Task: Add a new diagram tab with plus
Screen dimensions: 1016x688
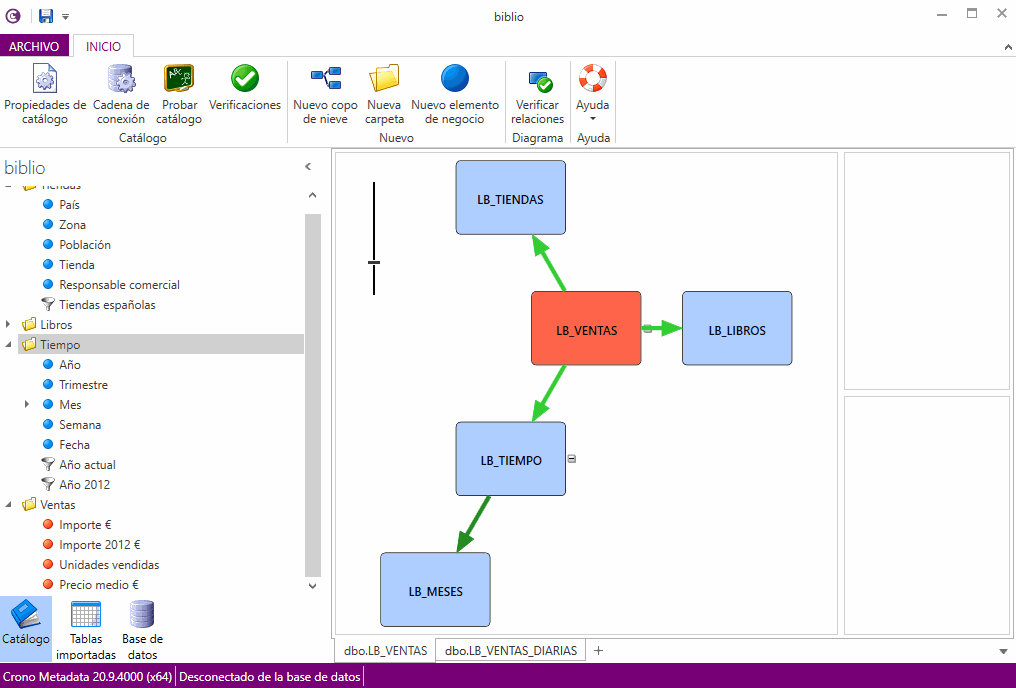Action: pos(599,651)
